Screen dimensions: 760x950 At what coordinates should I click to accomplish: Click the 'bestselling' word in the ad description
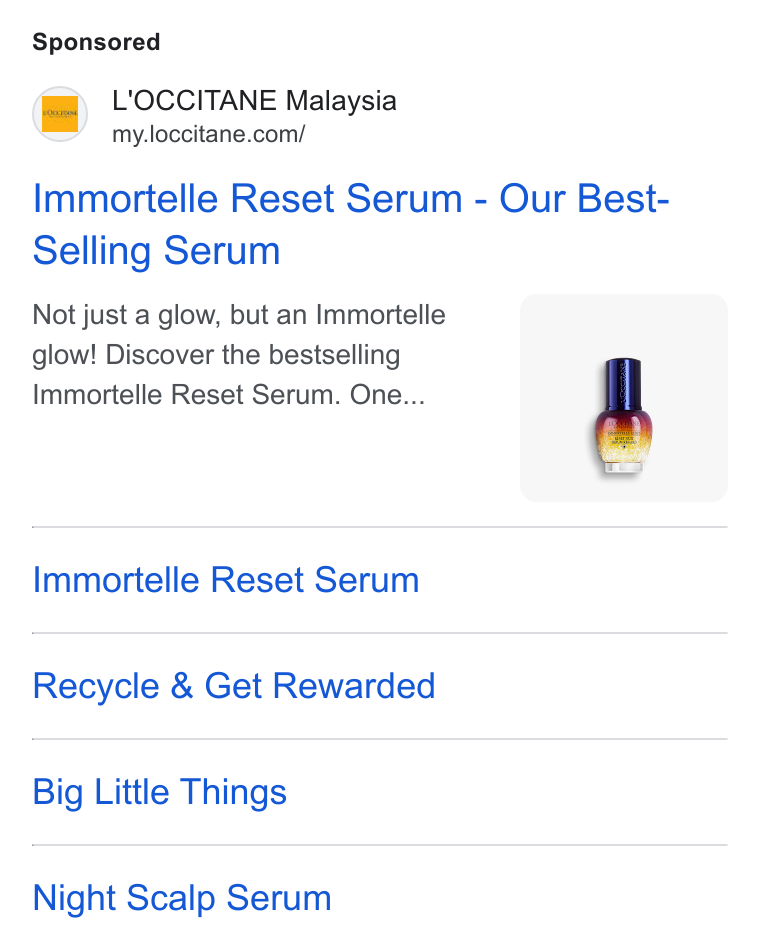click(335, 355)
